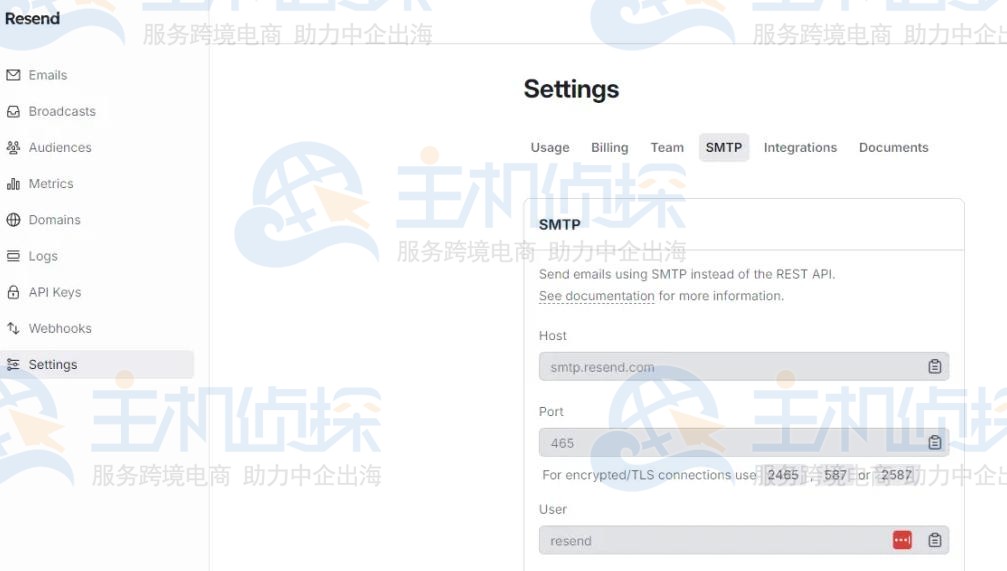Select the SMTP tab
Image resolution: width=1007 pixels, height=571 pixels.
click(x=724, y=148)
